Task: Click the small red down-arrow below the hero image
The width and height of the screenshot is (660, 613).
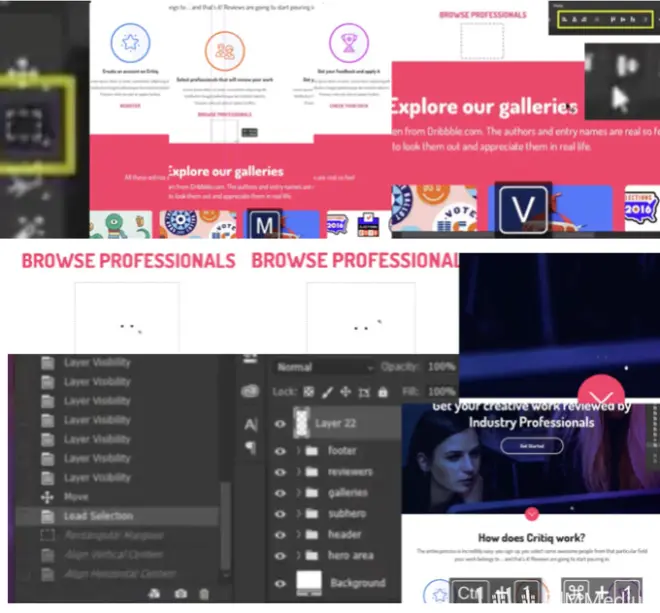Action: click(x=532, y=513)
